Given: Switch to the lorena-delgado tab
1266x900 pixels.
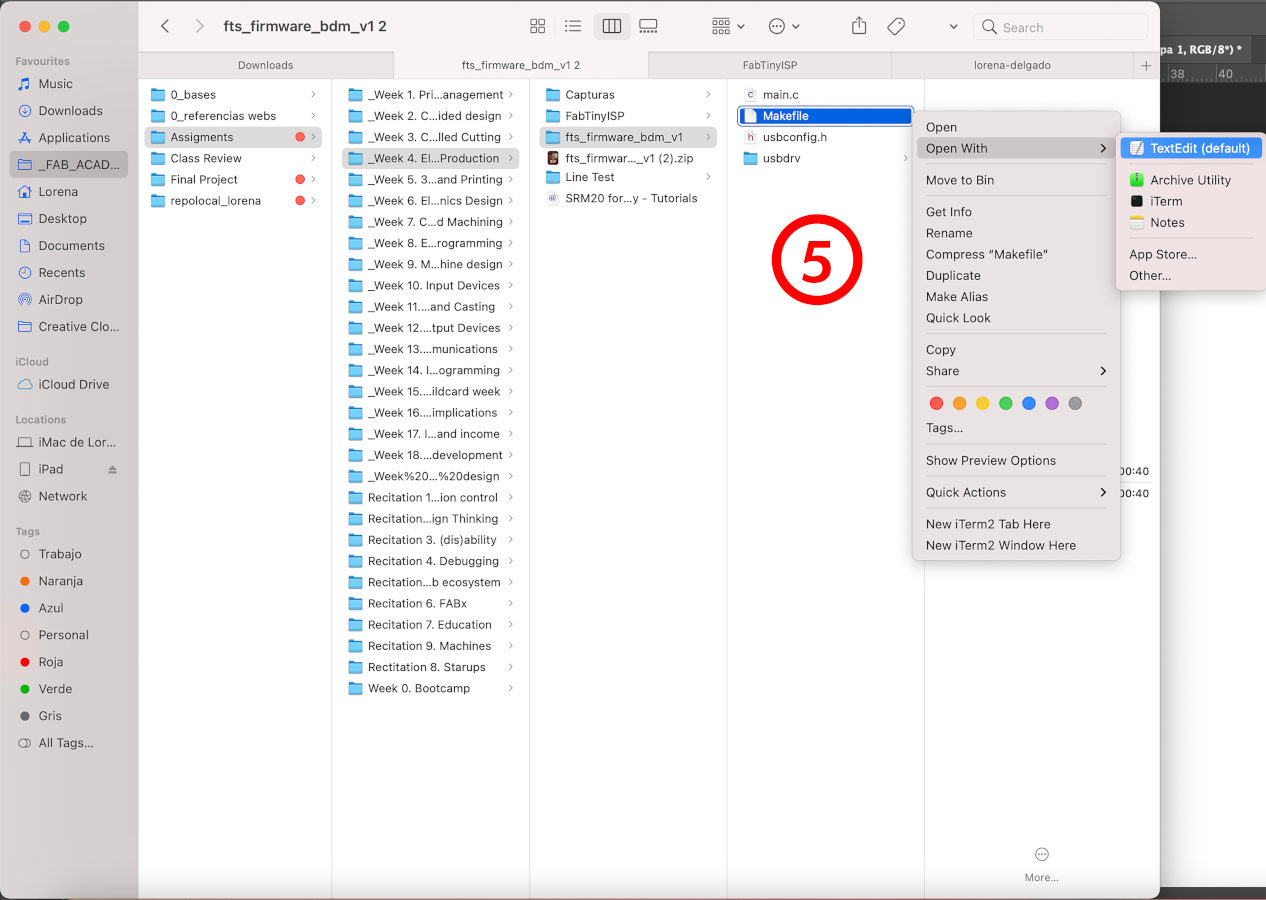Looking at the screenshot, I should click(1012, 65).
